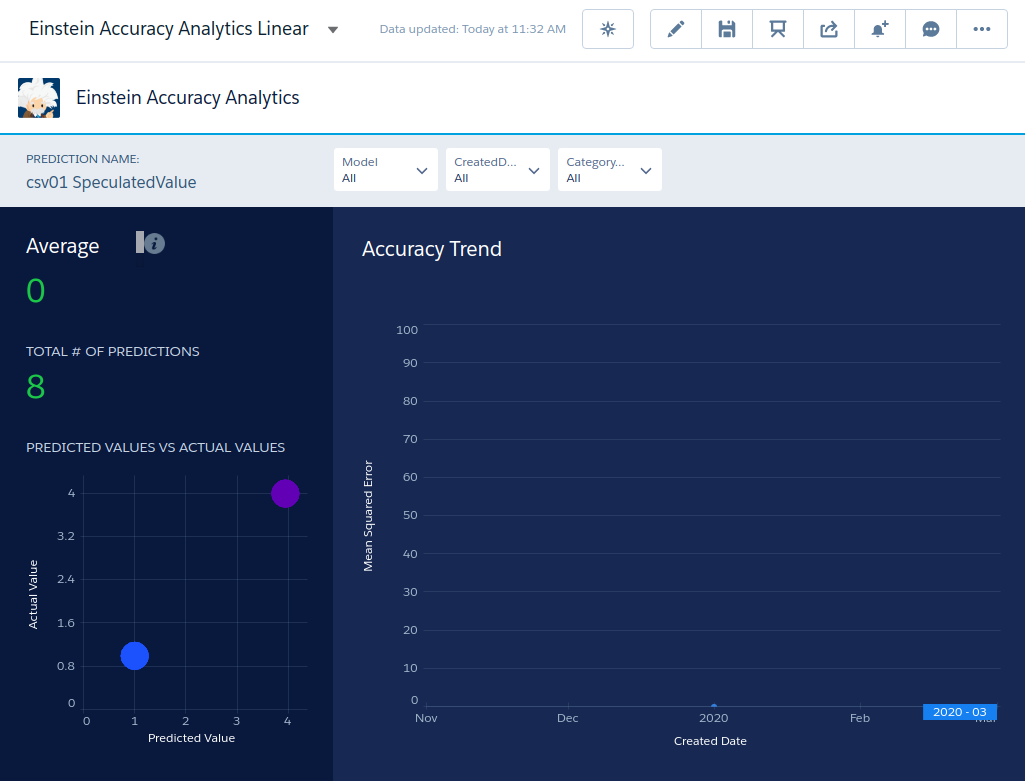The height and width of the screenshot is (781, 1025).
Task: Click the pencil edit dashboard icon
Action: 675,29
